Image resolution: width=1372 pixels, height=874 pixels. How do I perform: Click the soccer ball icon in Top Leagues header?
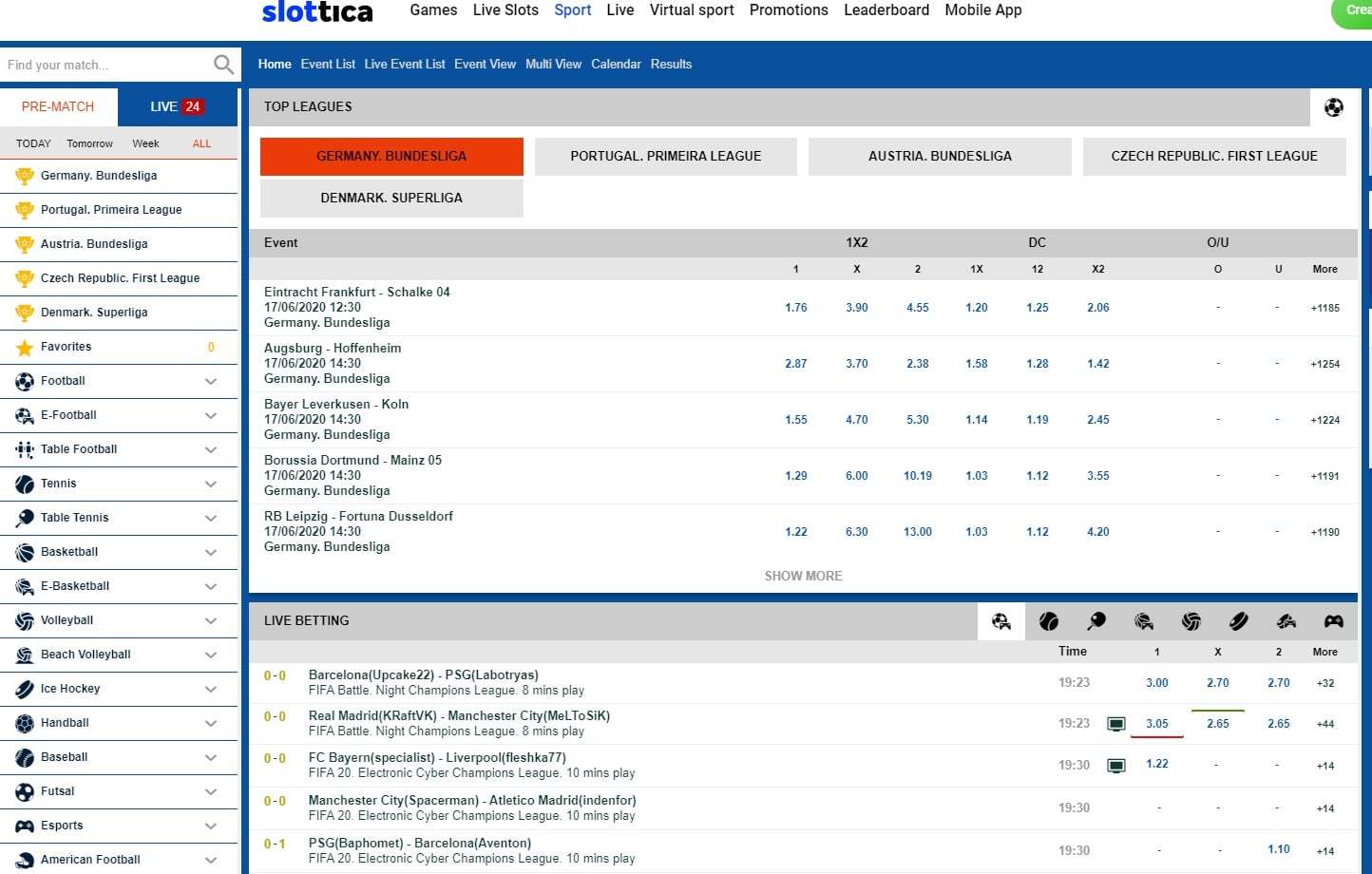pos(1334,107)
